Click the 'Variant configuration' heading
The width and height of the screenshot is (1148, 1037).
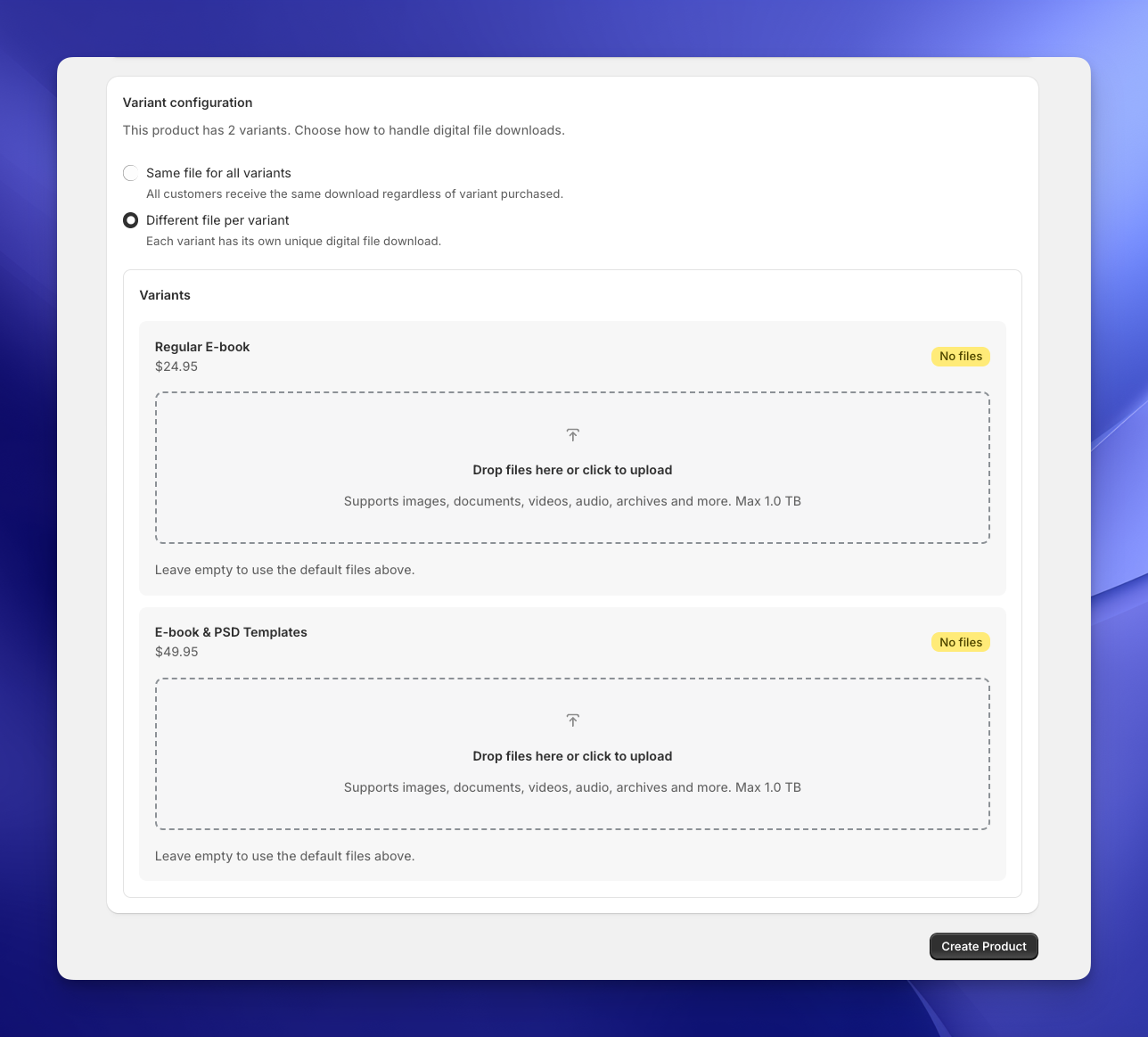click(x=187, y=103)
